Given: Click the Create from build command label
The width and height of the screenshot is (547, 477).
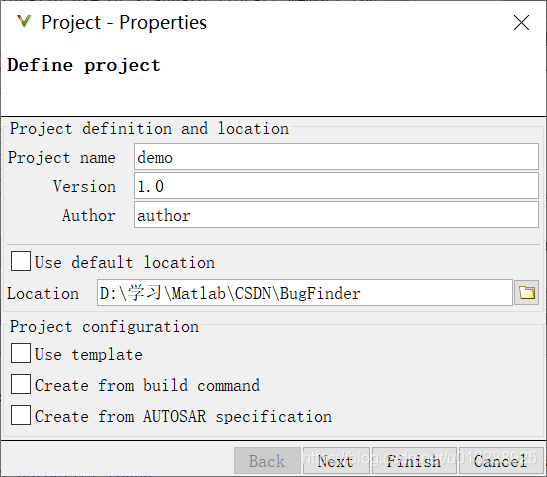Looking at the screenshot, I should click(147, 385).
